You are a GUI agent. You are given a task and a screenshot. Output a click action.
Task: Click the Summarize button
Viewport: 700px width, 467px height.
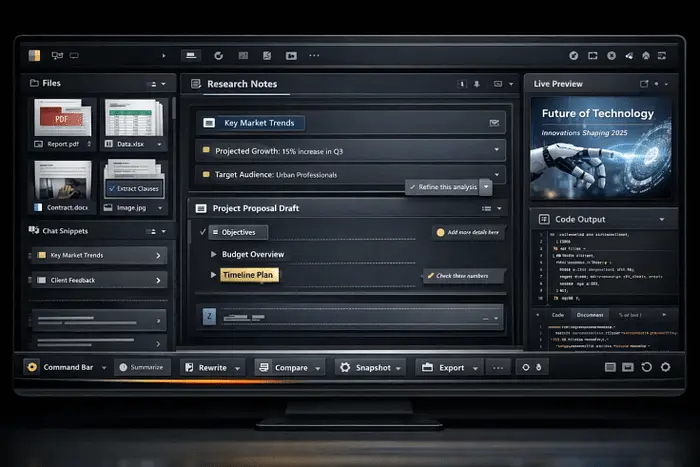140,367
